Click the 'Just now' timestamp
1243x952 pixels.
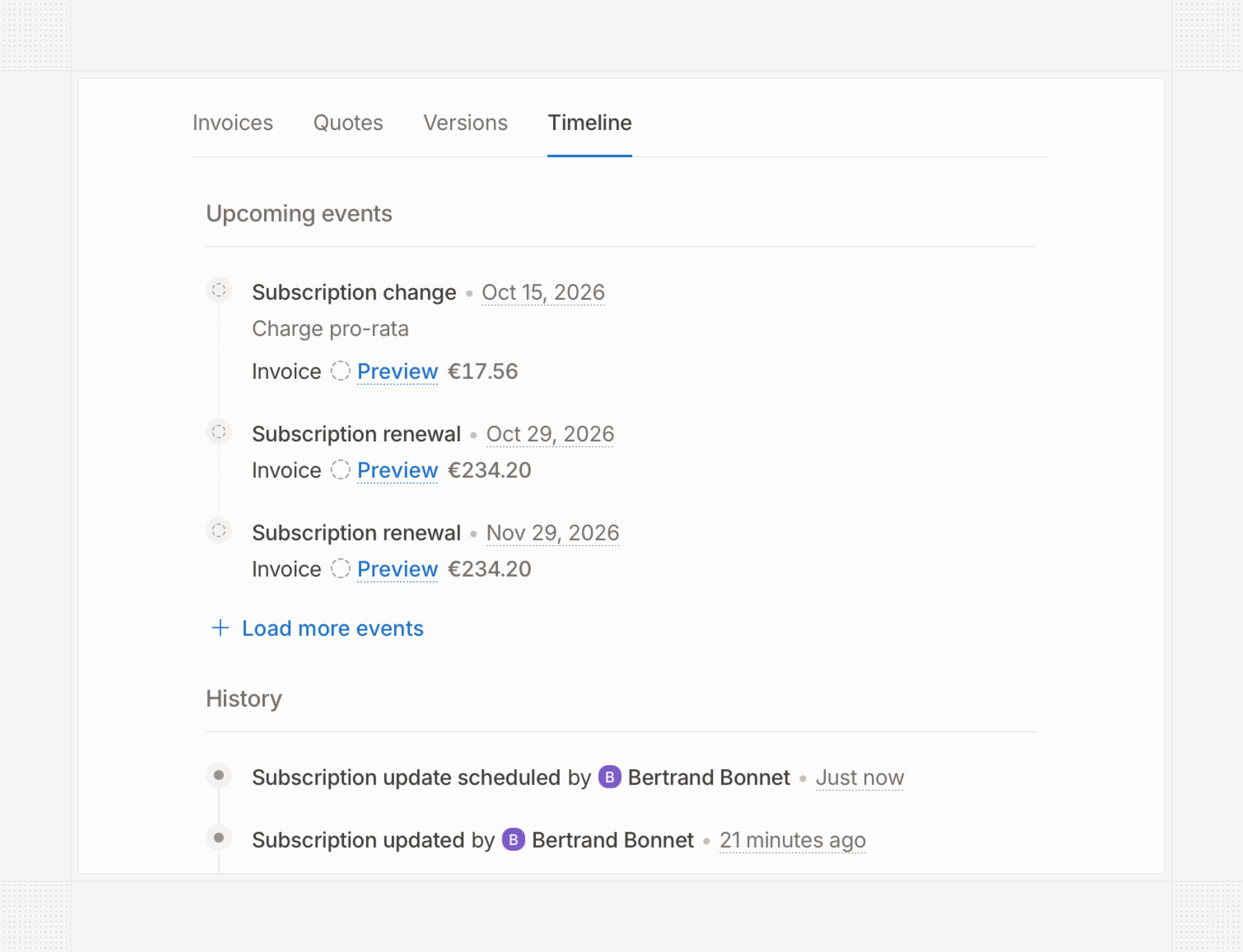coord(859,777)
